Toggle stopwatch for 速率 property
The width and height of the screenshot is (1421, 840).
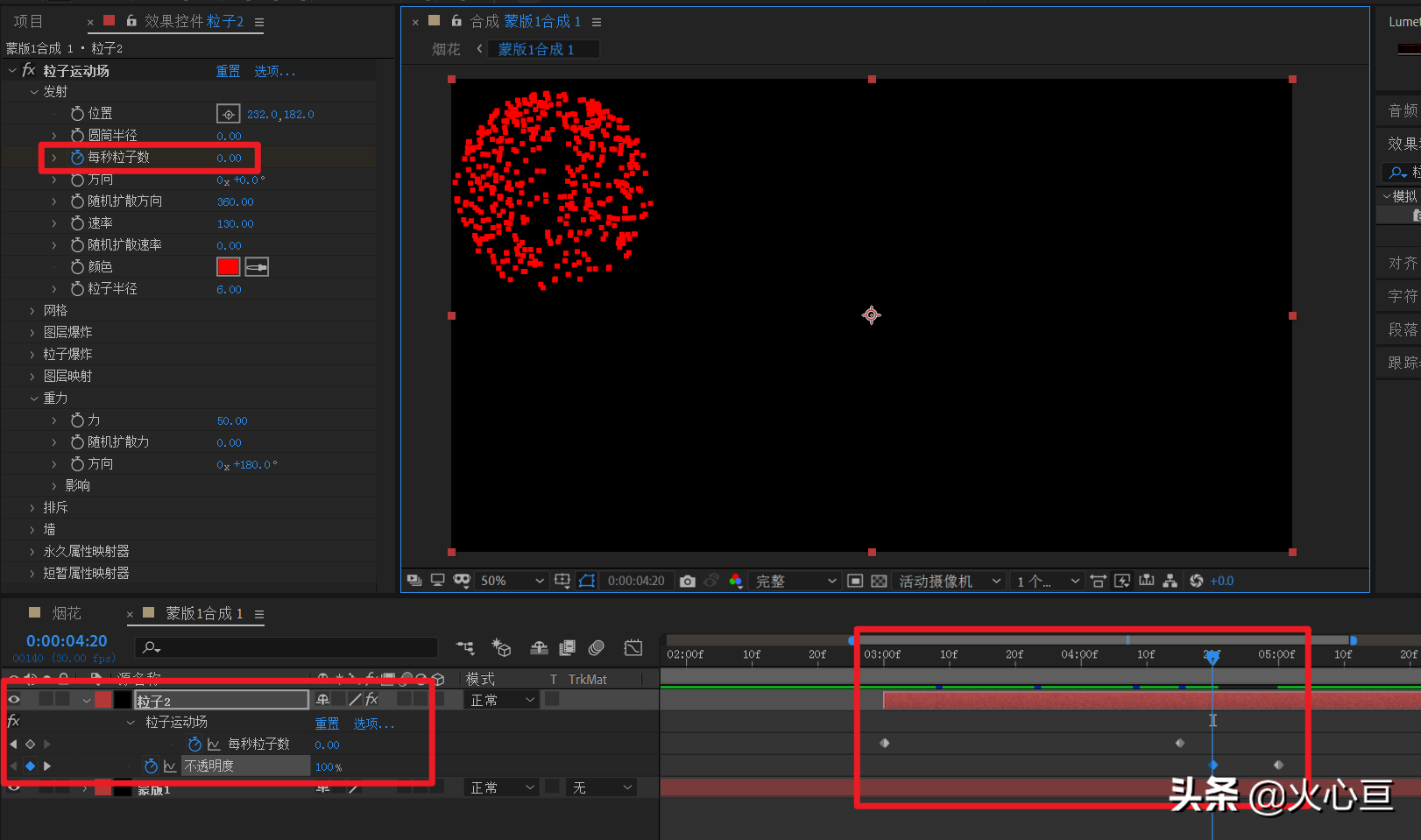78,223
